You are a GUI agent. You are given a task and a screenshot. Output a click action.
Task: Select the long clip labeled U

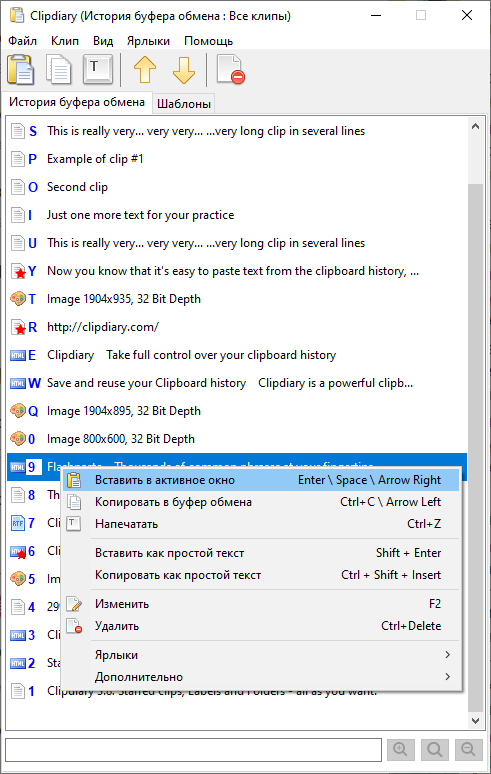click(x=237, y=243)
